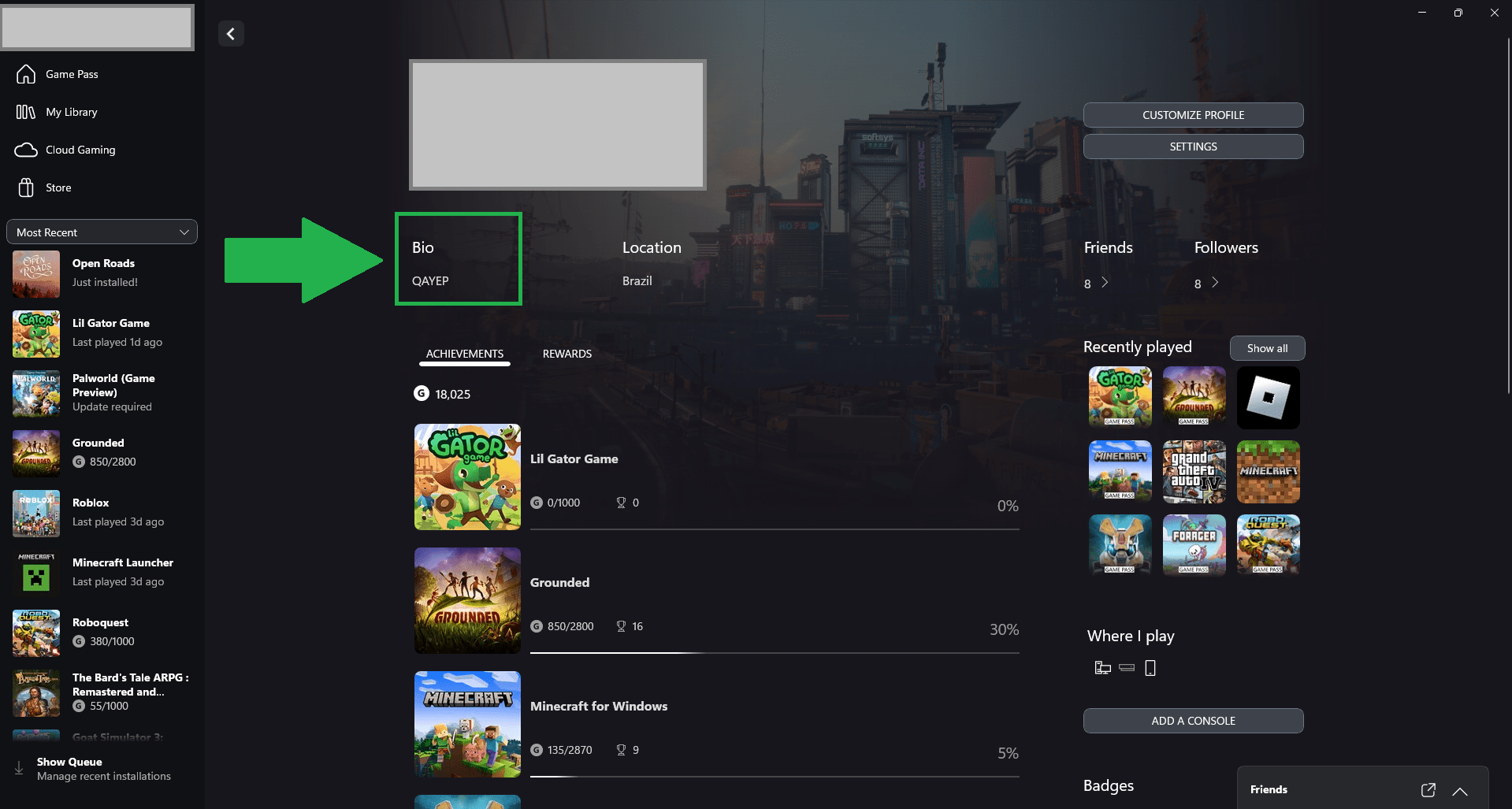
Task: Open My Library menu label
Action: click(x=72, y=112)
